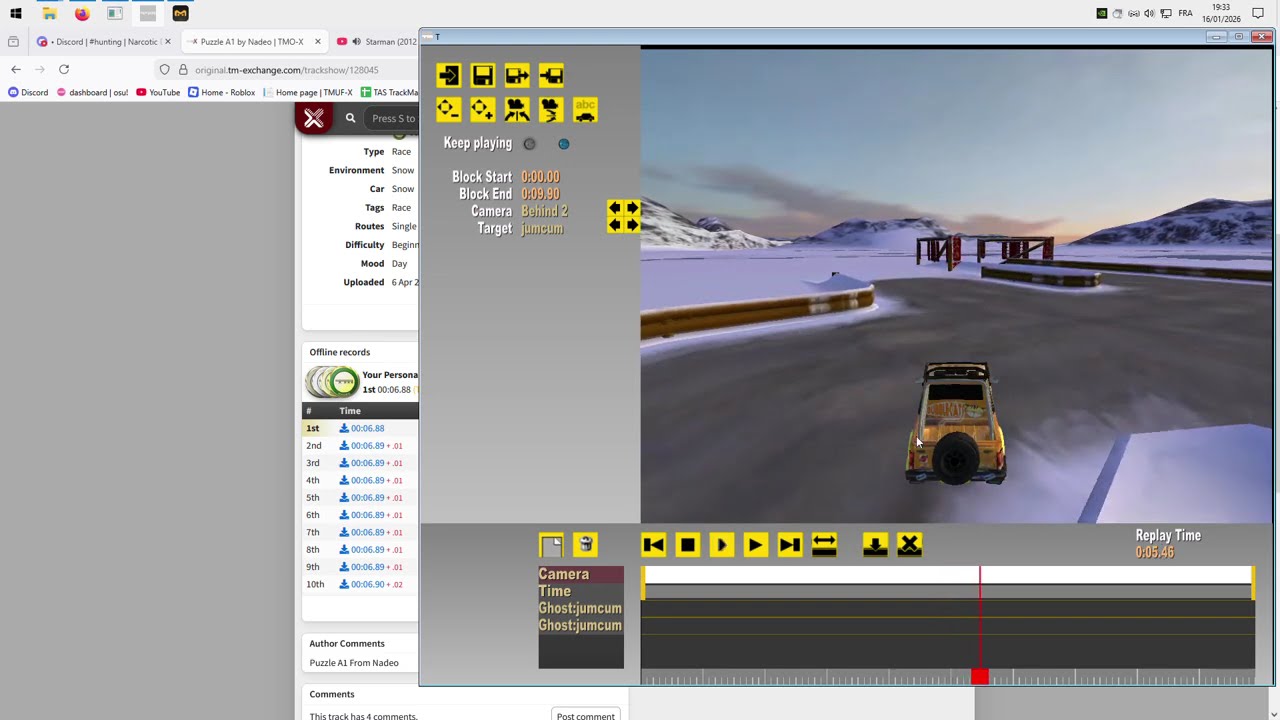Click the camera with merging arrows icon

click(517, 109)
